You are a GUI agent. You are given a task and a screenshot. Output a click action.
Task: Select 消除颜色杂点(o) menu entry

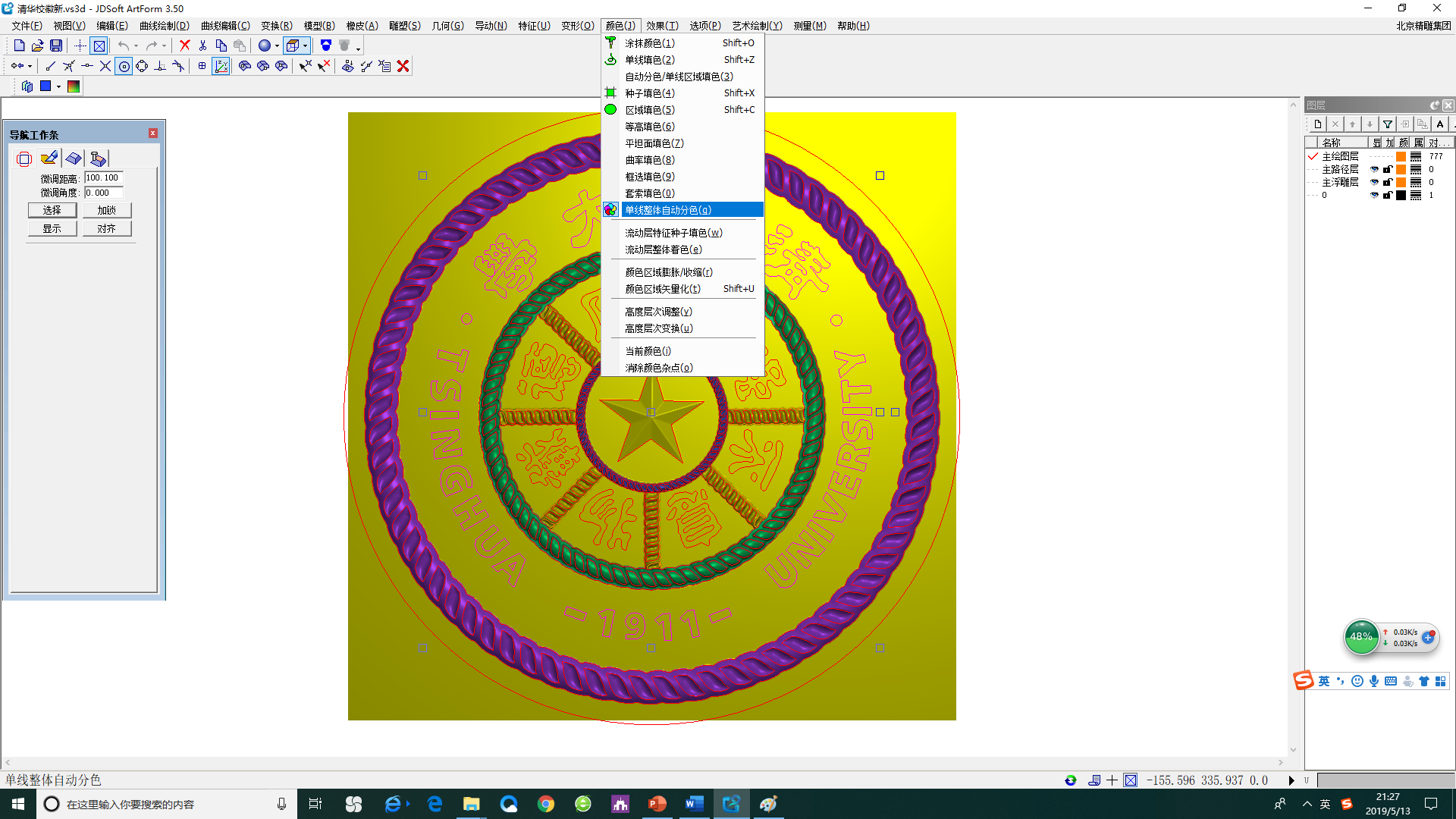682,368
